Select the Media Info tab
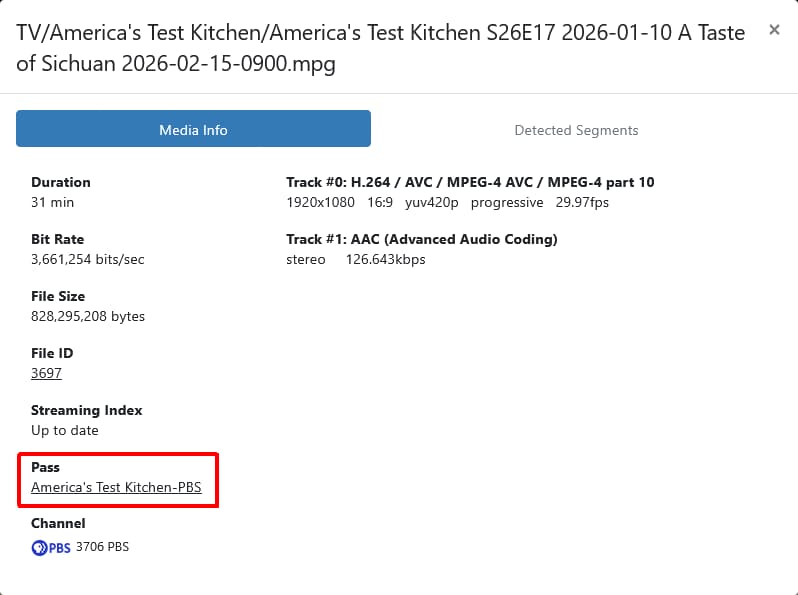798x595 pixels. coord(193,130)
